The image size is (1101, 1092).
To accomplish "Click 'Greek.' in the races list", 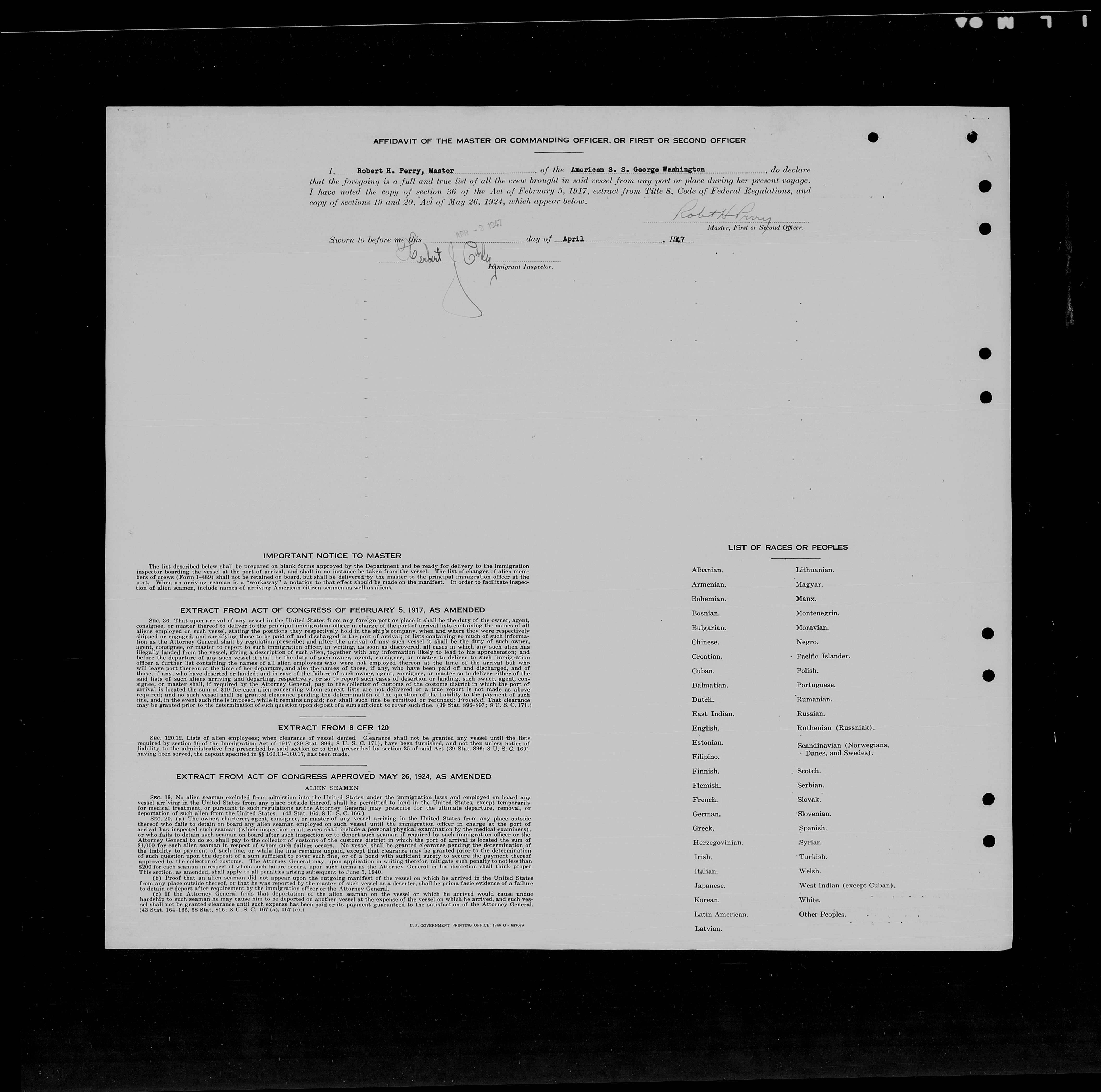I will pos(704,828).
